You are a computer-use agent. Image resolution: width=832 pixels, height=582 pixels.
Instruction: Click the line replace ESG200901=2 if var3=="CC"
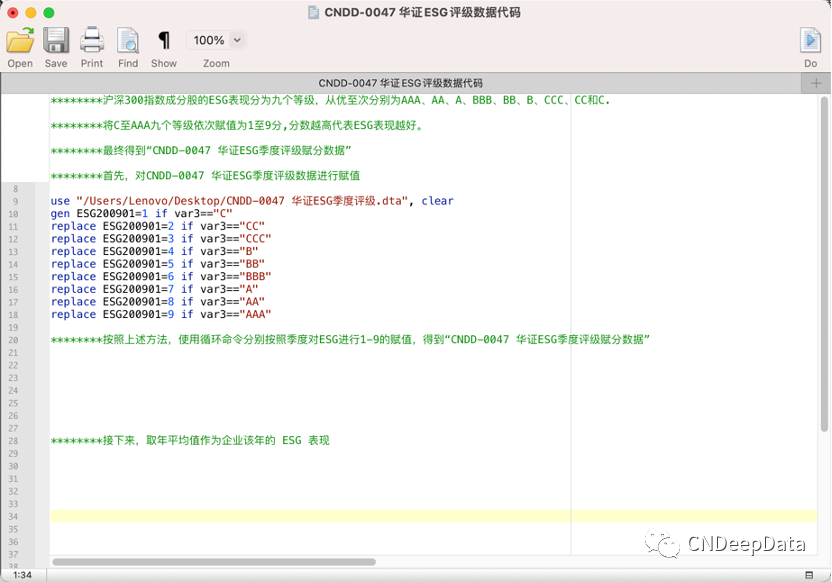click(x=158, y=227)
